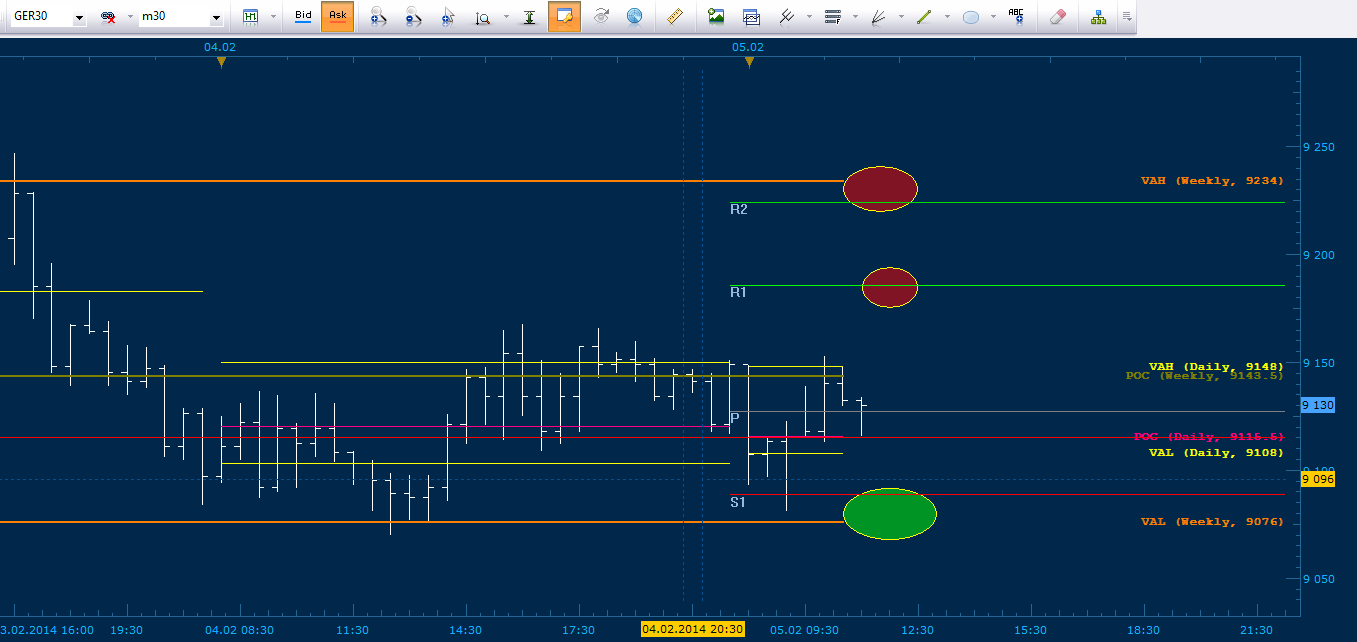Select the ABC text label tool
The width and height of the screenshot is (1357, 642).
1016,16
